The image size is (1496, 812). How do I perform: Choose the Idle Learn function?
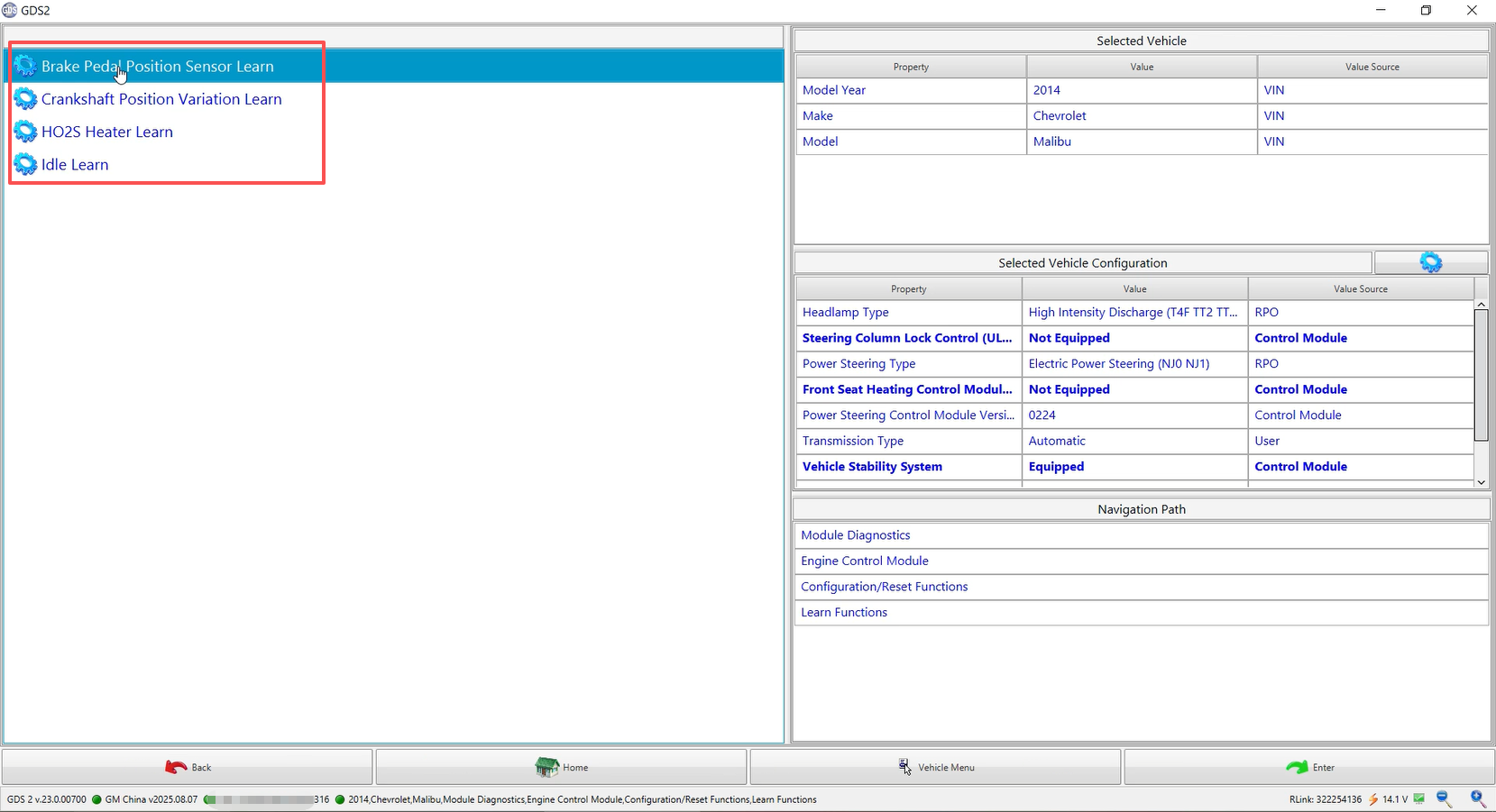(x=75, y=165)
